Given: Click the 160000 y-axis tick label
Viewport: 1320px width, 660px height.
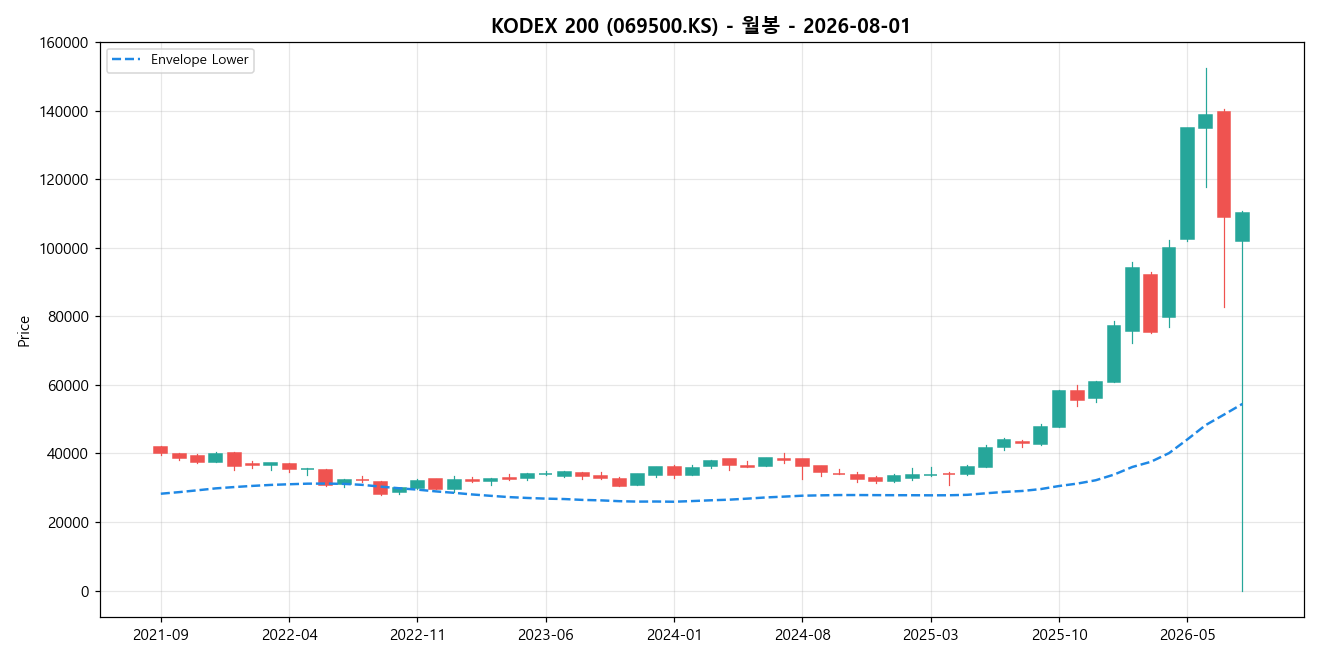Looking at the screenshot, I should coord(63,43).
